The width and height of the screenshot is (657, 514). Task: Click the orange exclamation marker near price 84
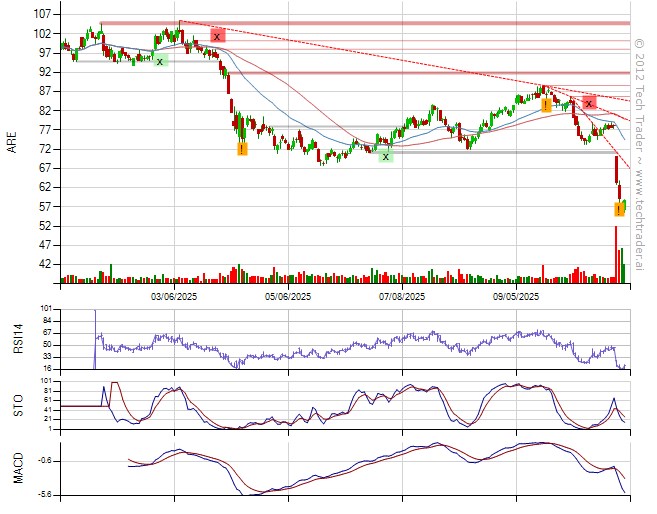546,105
